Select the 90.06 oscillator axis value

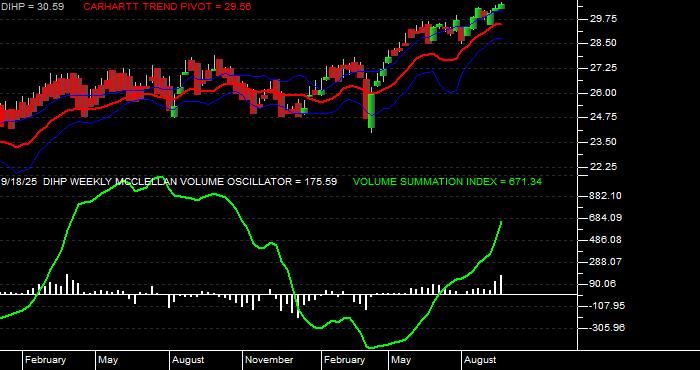click(x=603, y=284)
